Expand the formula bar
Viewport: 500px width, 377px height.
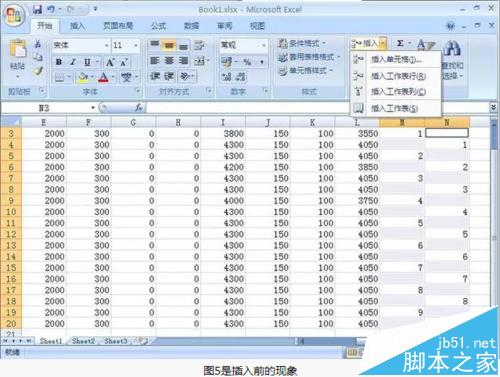click(x=494, y=107)
